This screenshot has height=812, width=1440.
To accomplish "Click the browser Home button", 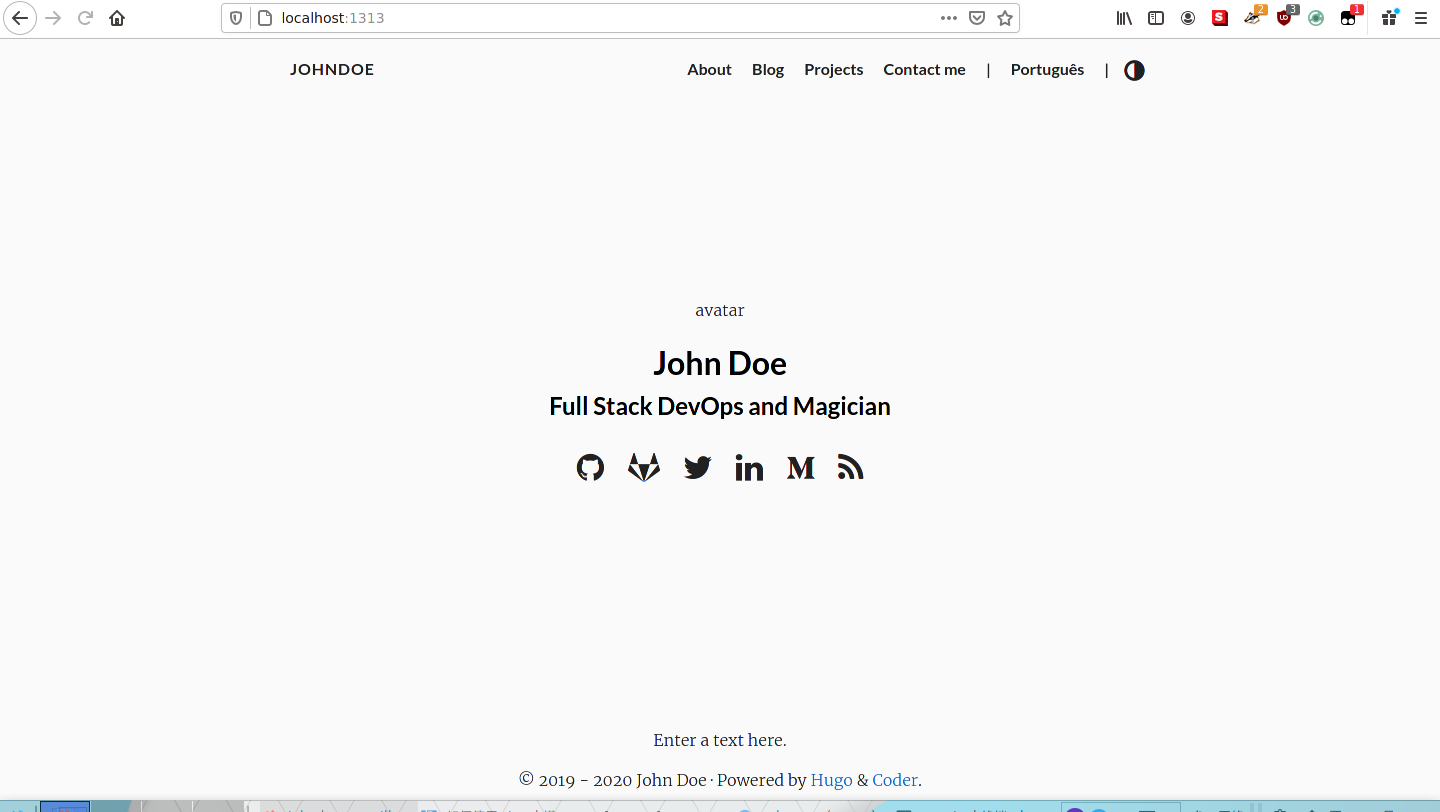I will [117, 18].
